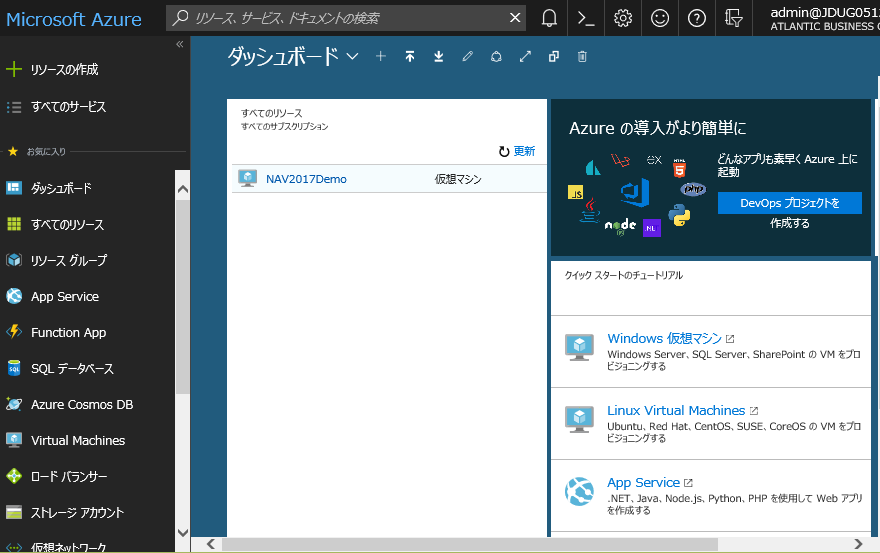This screenshot has width=880, height=553.
Task: Click ストレージ アカウント icon
Action: click(14, 512)
